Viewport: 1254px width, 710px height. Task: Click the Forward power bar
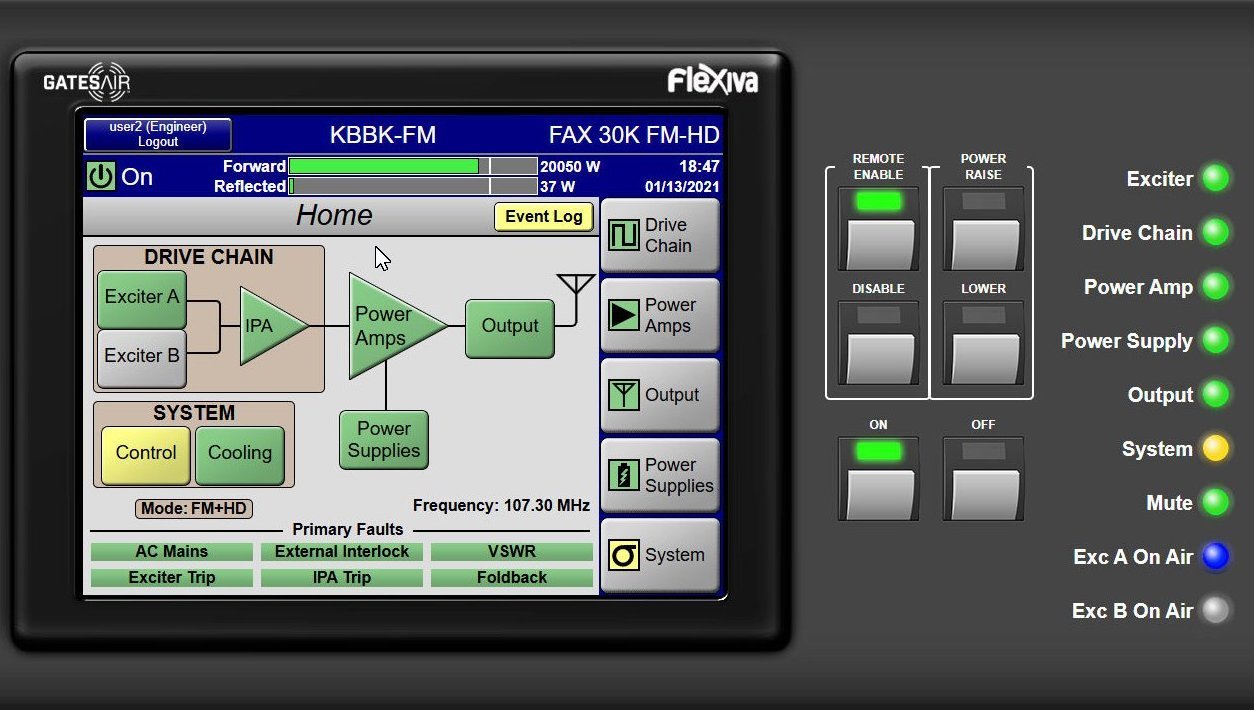click(413, 166)
